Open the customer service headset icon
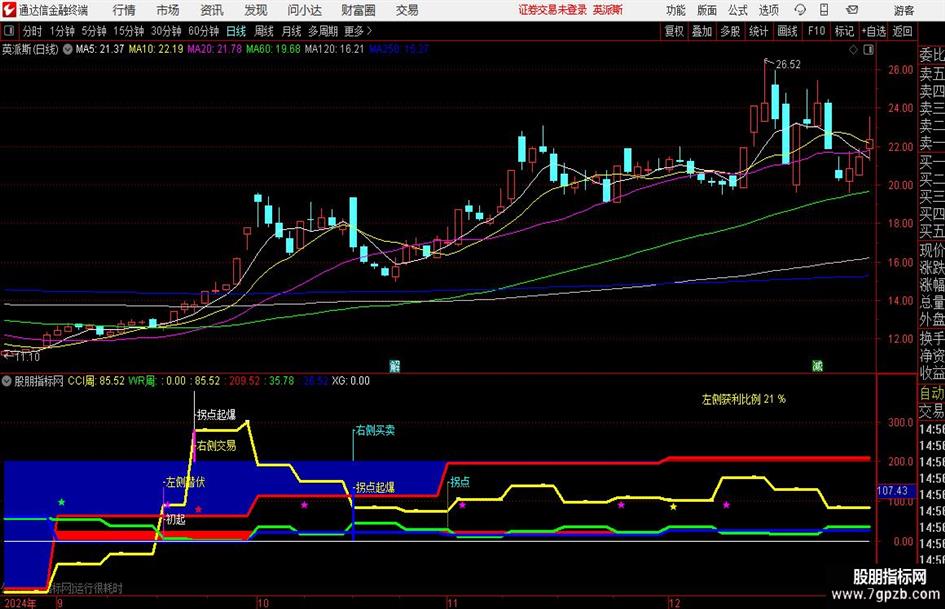Image resolution: width=945 pixels, height=609 pixels. (800, 10)
